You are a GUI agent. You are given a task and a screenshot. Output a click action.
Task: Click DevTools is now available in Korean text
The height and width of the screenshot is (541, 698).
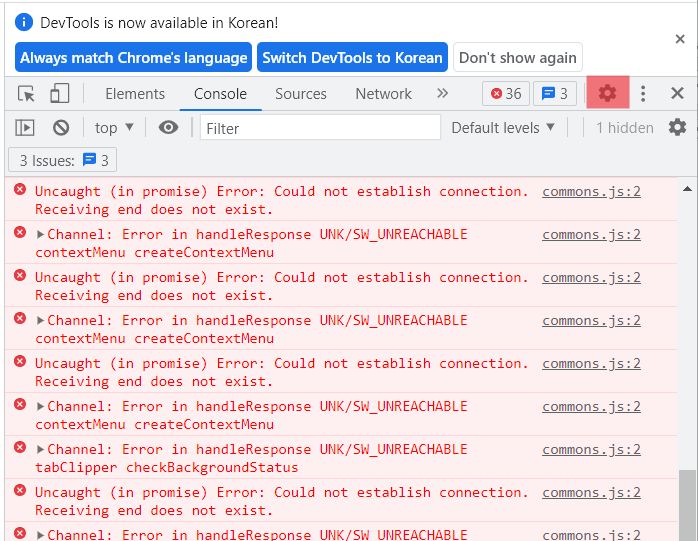(159, 23)
